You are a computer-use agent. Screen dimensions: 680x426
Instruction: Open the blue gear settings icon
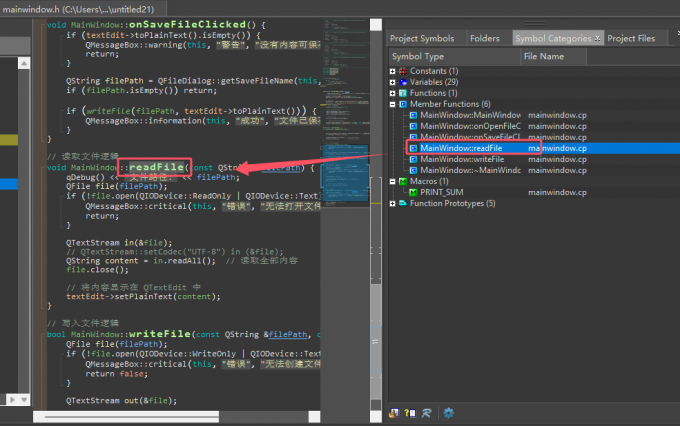448,413
